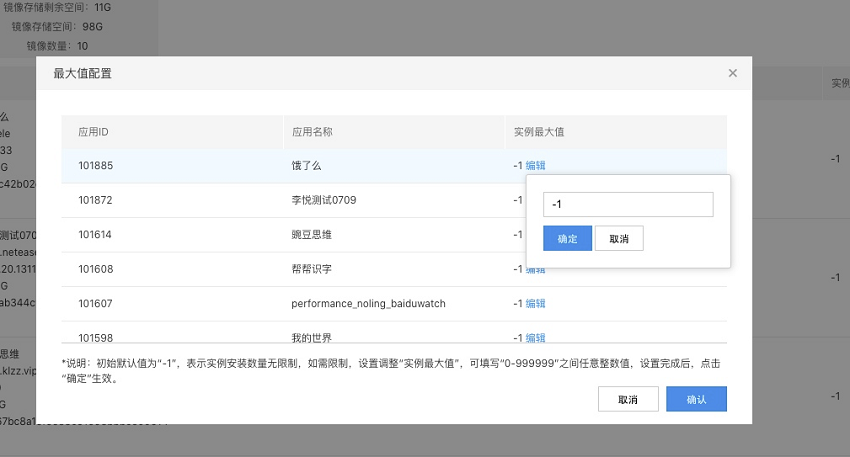Click 编辑 link for performance_noling_baiduwatch row
Image resolution: width=850 pixels, height=457 pixels.
536,304
